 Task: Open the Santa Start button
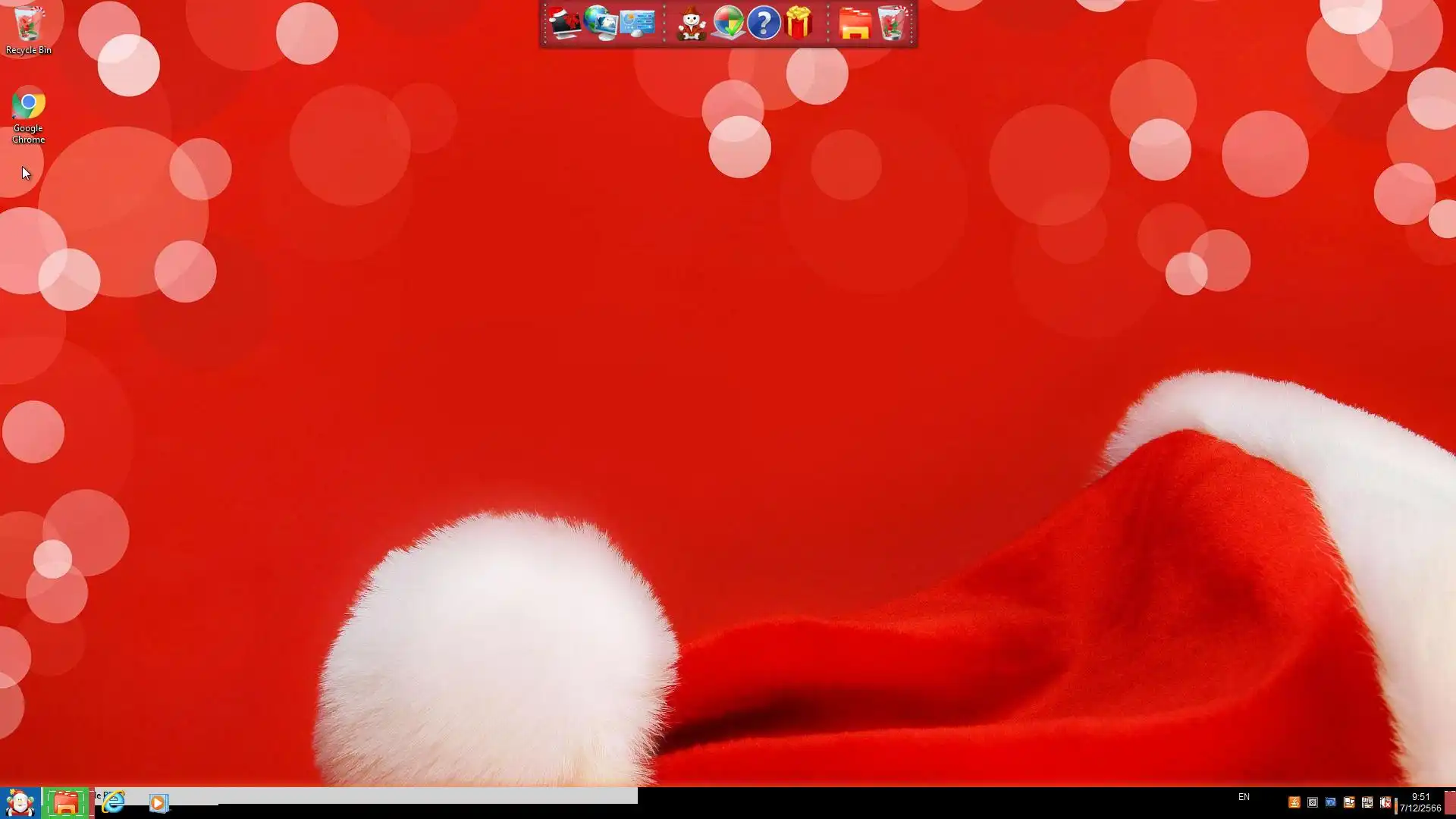pos(20,802)
